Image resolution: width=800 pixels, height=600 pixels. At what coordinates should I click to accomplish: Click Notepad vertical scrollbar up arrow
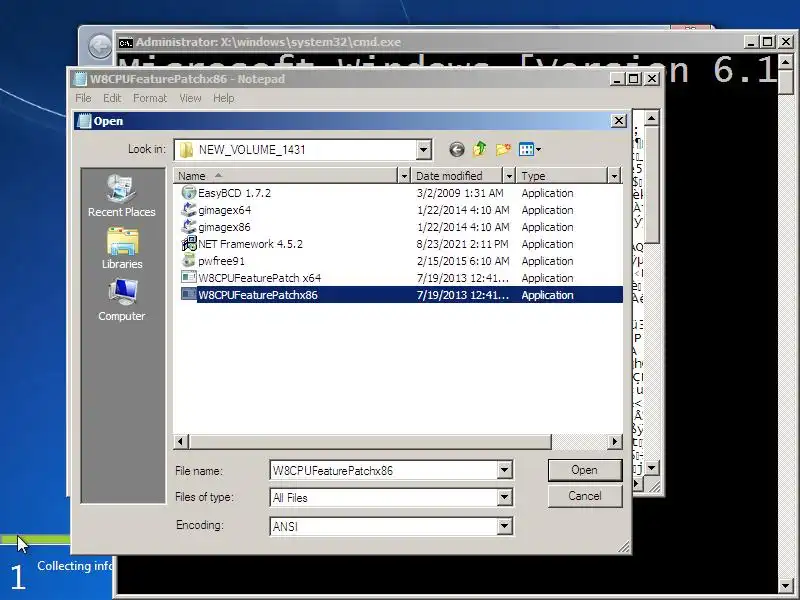click(x=652, y=118)
